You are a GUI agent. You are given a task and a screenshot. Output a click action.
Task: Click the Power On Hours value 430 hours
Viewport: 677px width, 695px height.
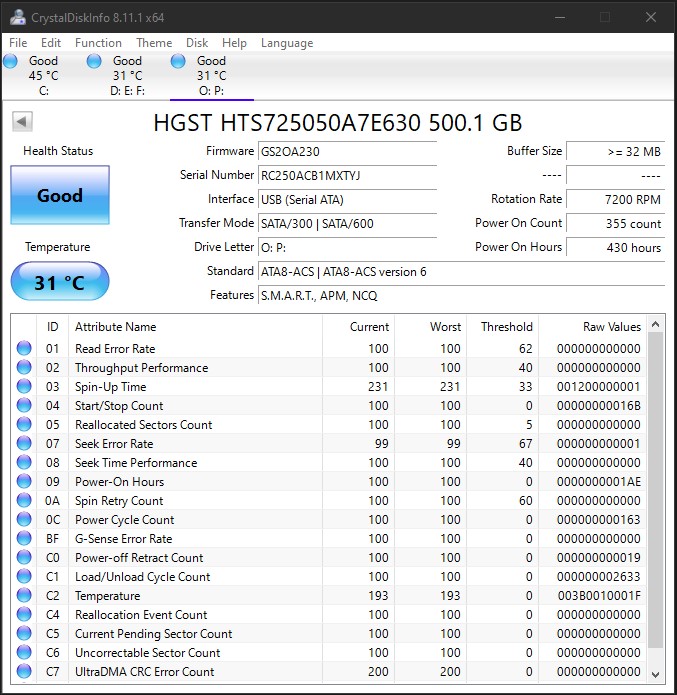coord(616,247)
